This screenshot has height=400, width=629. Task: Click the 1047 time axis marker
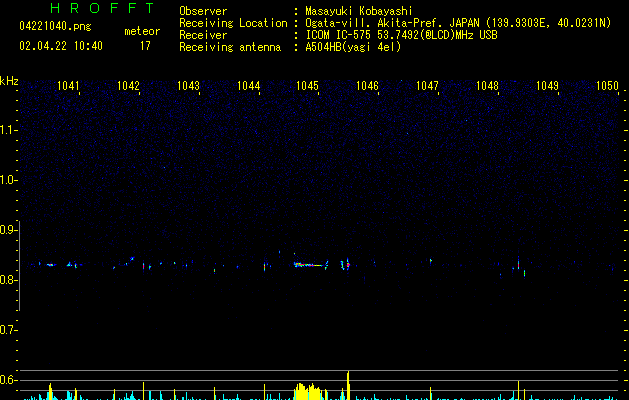pos(427,86)
